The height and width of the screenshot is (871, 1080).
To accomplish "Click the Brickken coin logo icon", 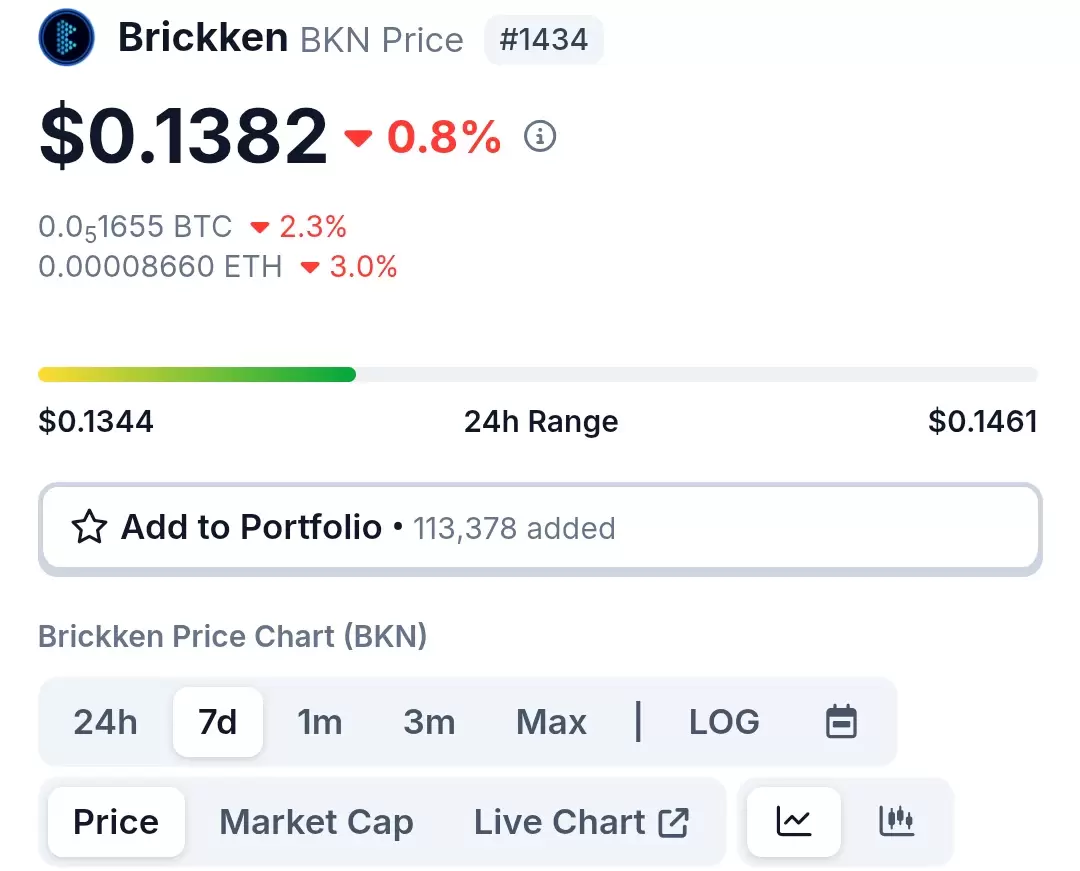I will 66,37.
